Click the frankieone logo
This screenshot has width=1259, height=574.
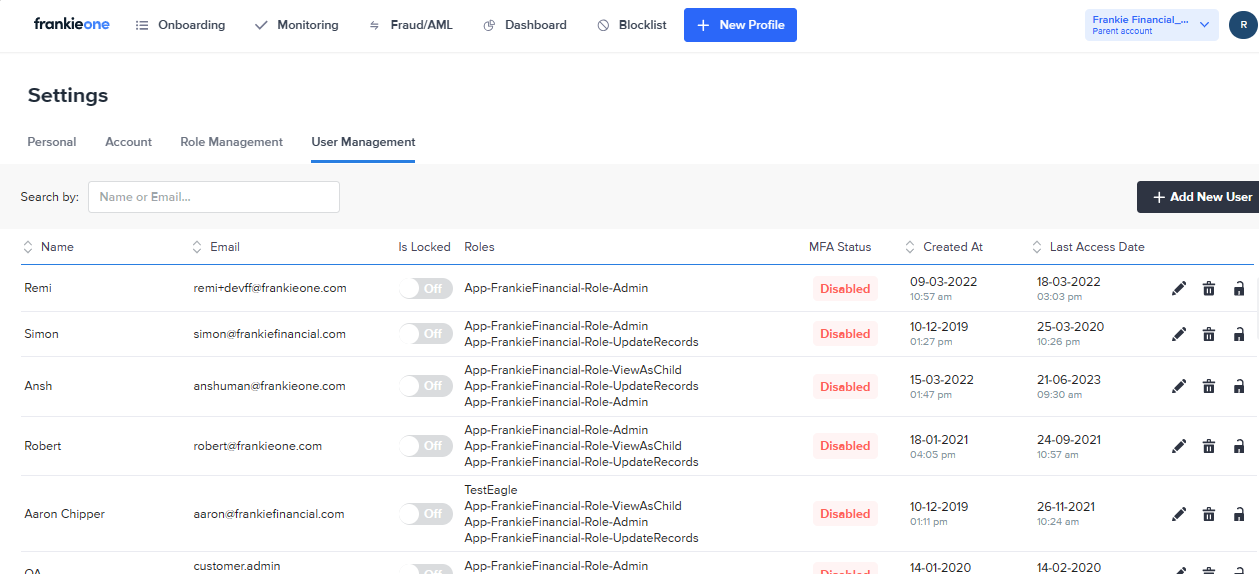click(x=71, y=24)
